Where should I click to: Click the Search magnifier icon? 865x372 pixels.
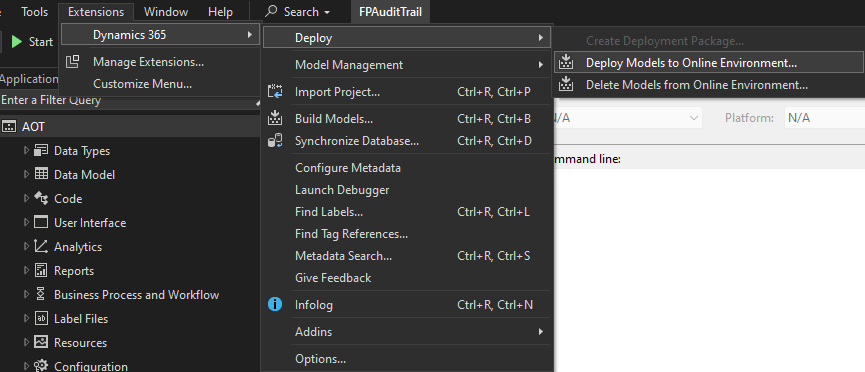click(271, 11)
